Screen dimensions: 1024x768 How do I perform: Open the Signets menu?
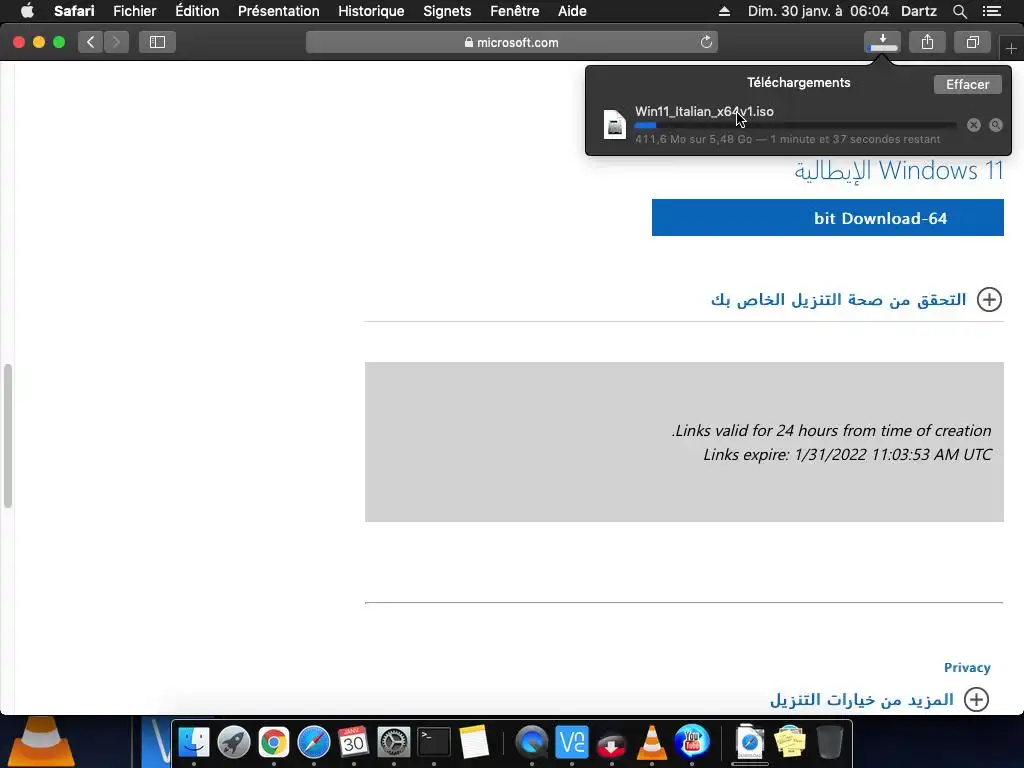coord(447,11)
